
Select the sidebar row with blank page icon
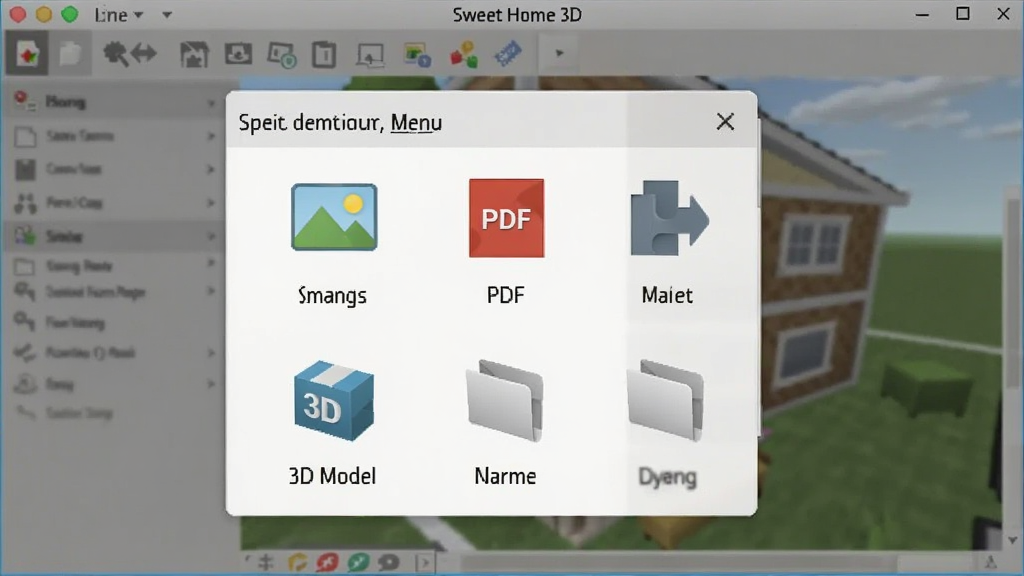click(114, 136)
